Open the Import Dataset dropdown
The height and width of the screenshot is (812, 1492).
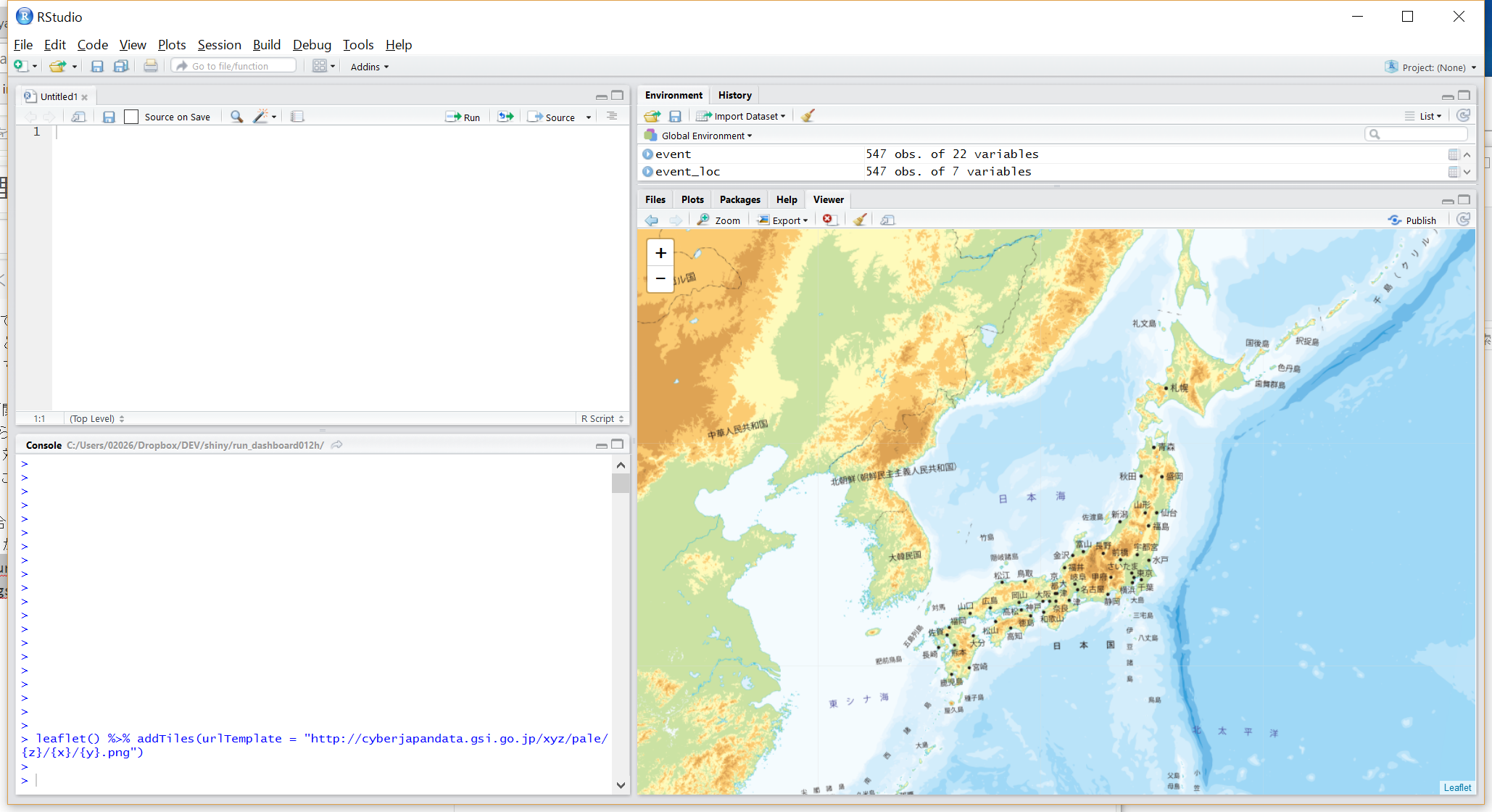[741, 115]
